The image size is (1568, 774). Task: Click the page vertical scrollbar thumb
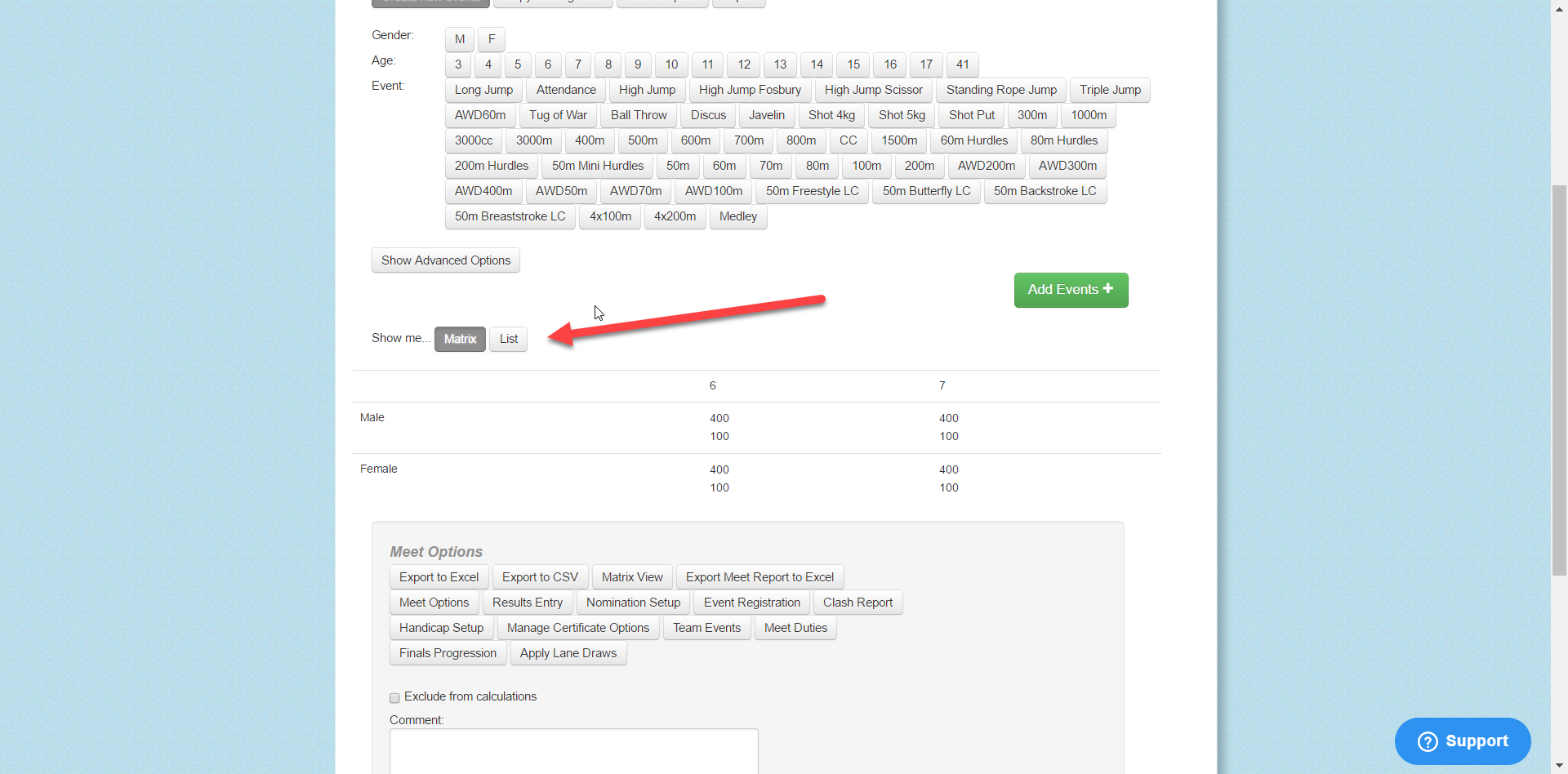click(x=1559, y=380)
